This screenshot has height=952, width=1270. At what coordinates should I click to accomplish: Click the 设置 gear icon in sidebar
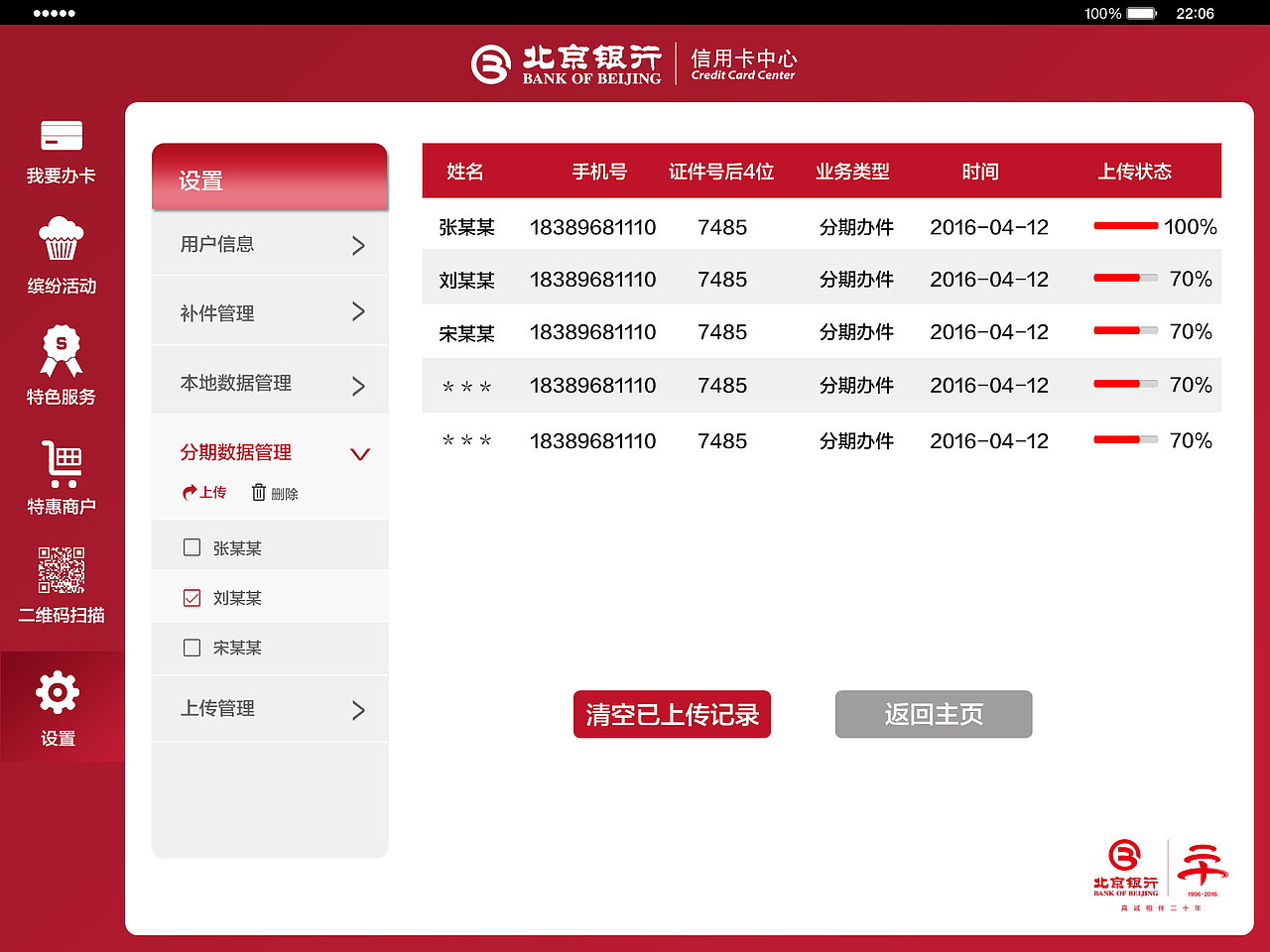(x=57, y=692)
